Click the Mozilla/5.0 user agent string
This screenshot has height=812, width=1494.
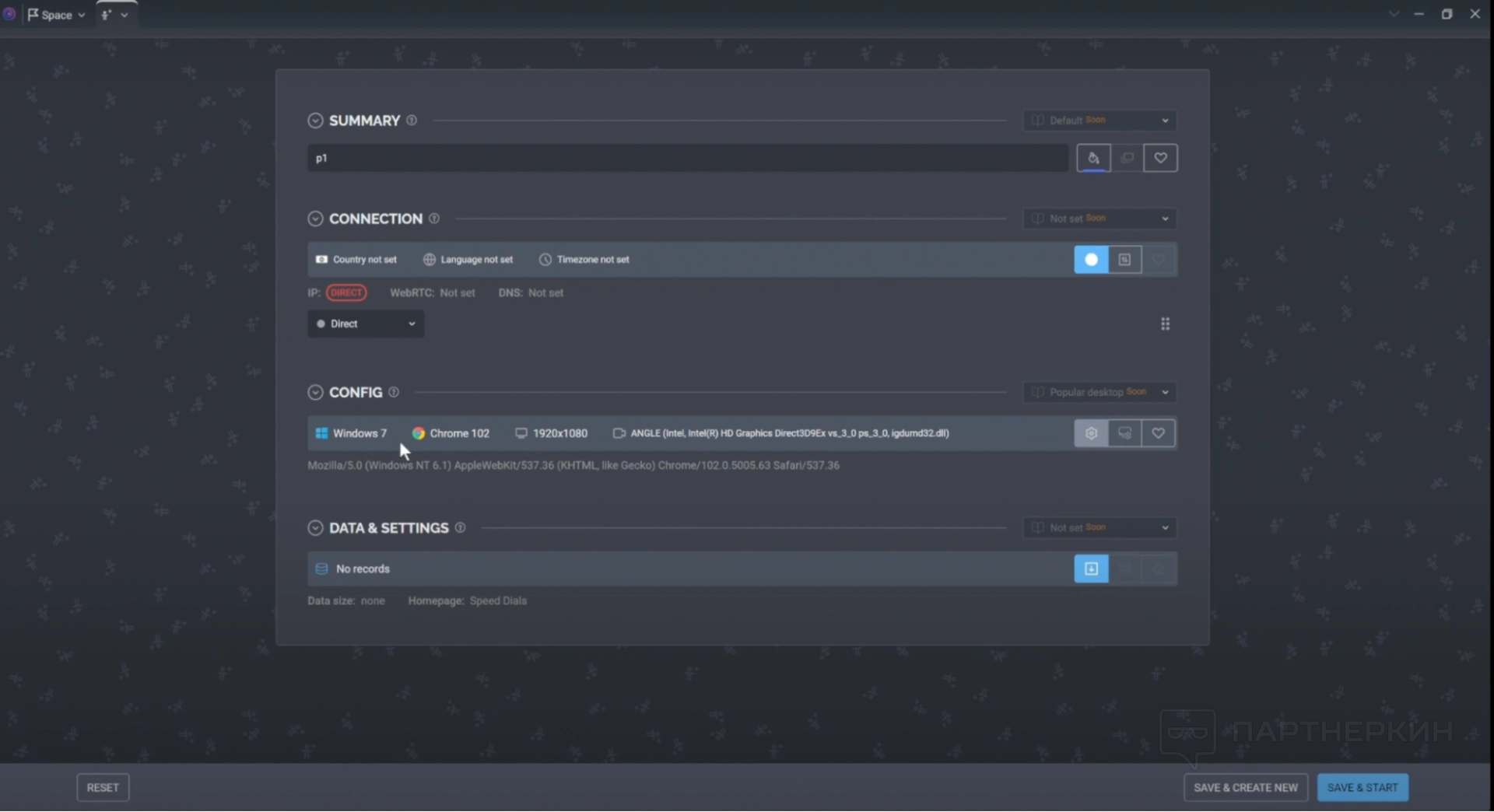point(573,466)
